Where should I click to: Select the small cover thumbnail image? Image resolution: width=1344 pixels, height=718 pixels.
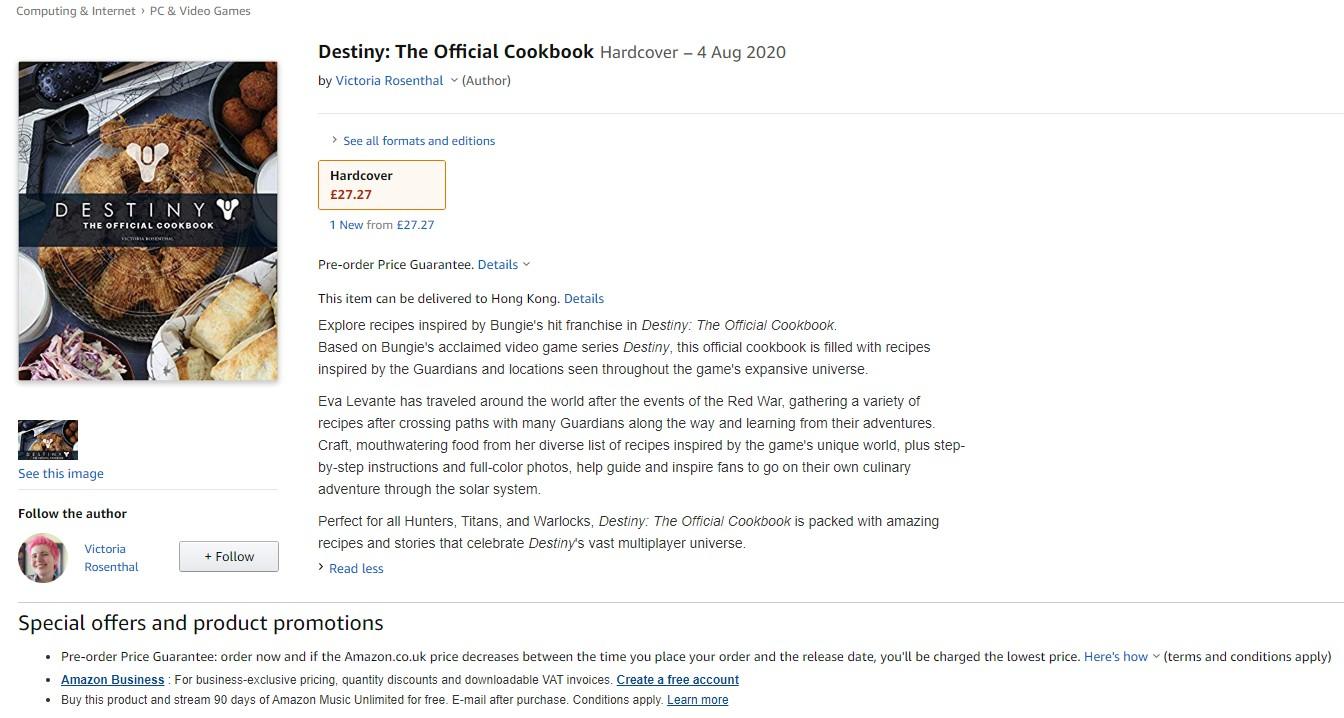point(48,440)
